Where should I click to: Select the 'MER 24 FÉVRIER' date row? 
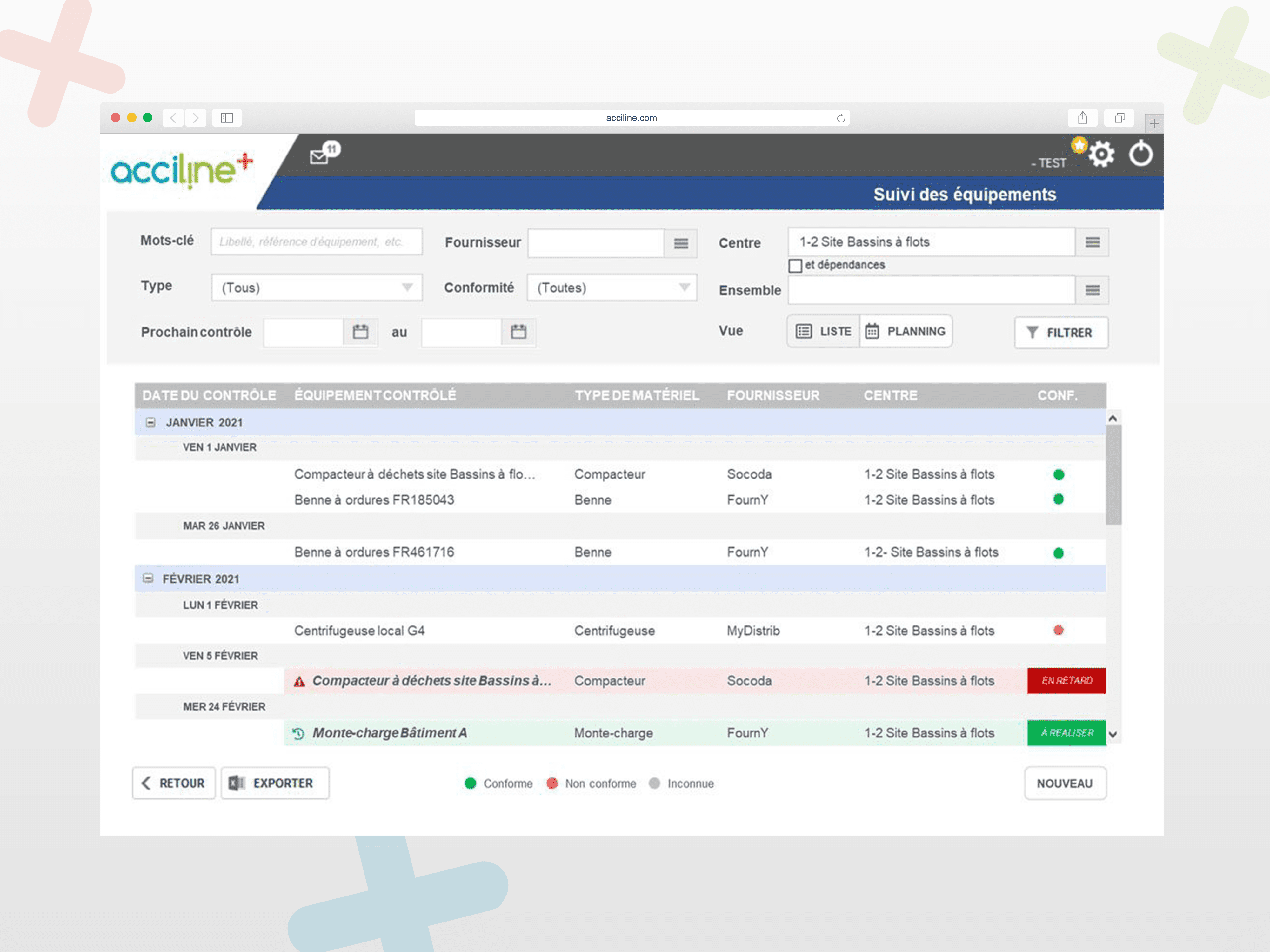[620, 707]
